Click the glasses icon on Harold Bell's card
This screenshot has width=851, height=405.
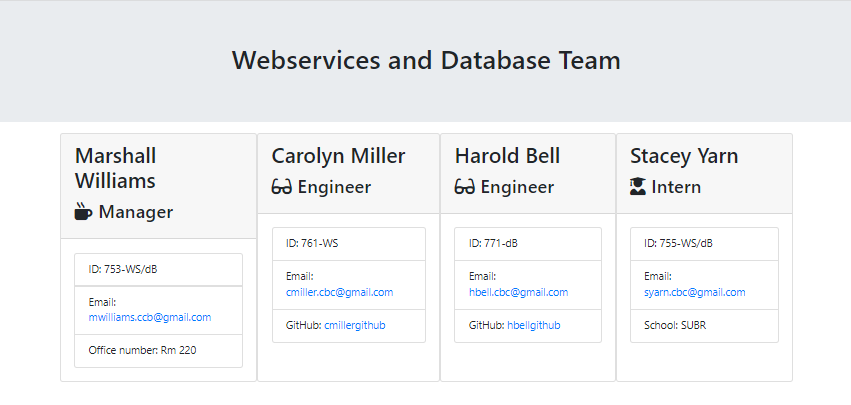pos(465,187)
